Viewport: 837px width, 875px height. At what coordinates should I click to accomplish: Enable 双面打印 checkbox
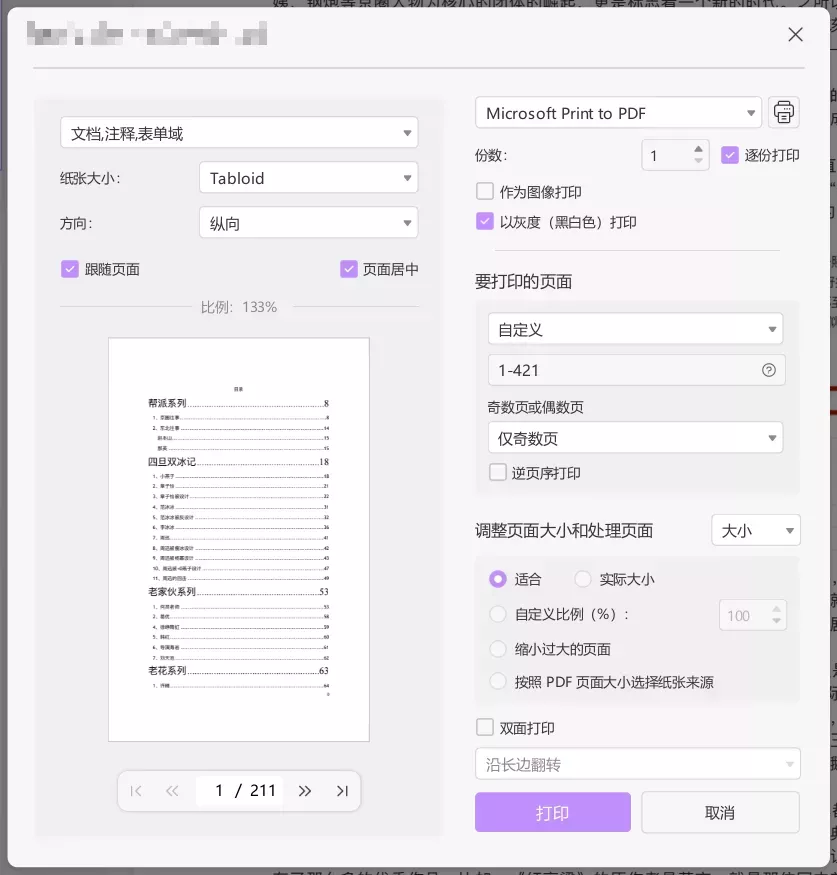tap(484, 728)
